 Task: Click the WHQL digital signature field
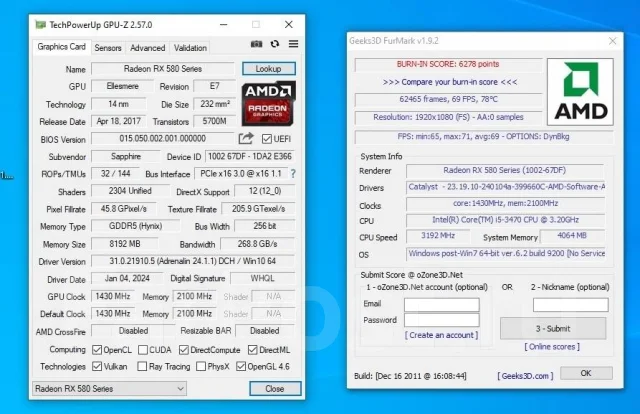pos(262,278)
